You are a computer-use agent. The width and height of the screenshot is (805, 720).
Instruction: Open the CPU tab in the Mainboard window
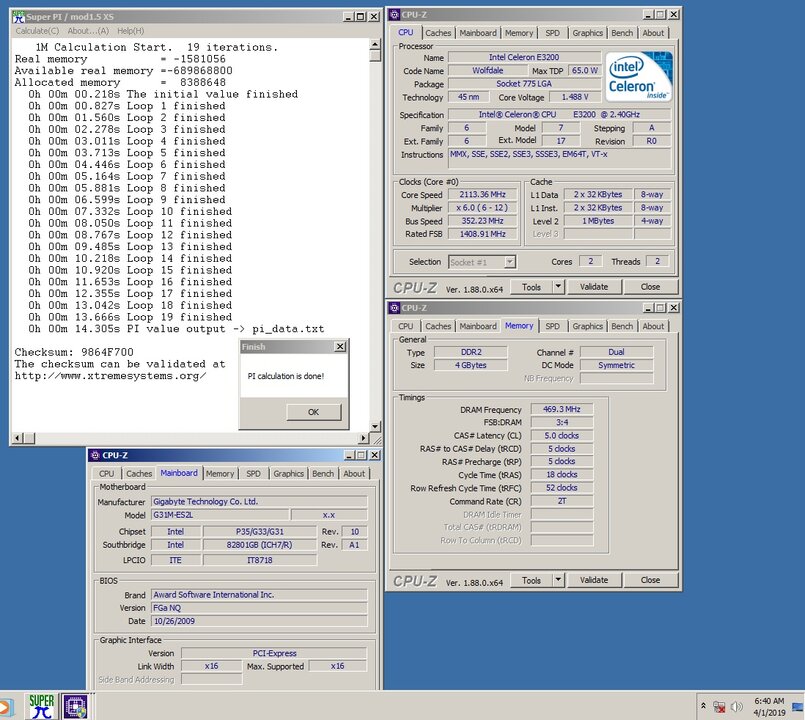[x=106, y=473]
